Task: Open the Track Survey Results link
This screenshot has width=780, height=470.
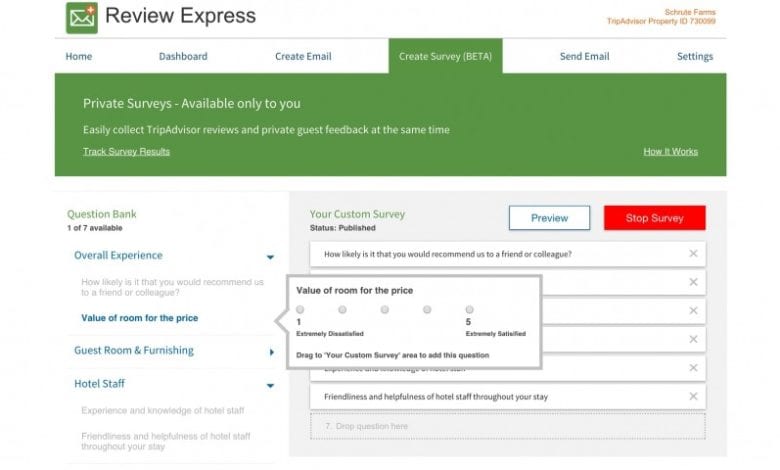Action: point(126,152)
